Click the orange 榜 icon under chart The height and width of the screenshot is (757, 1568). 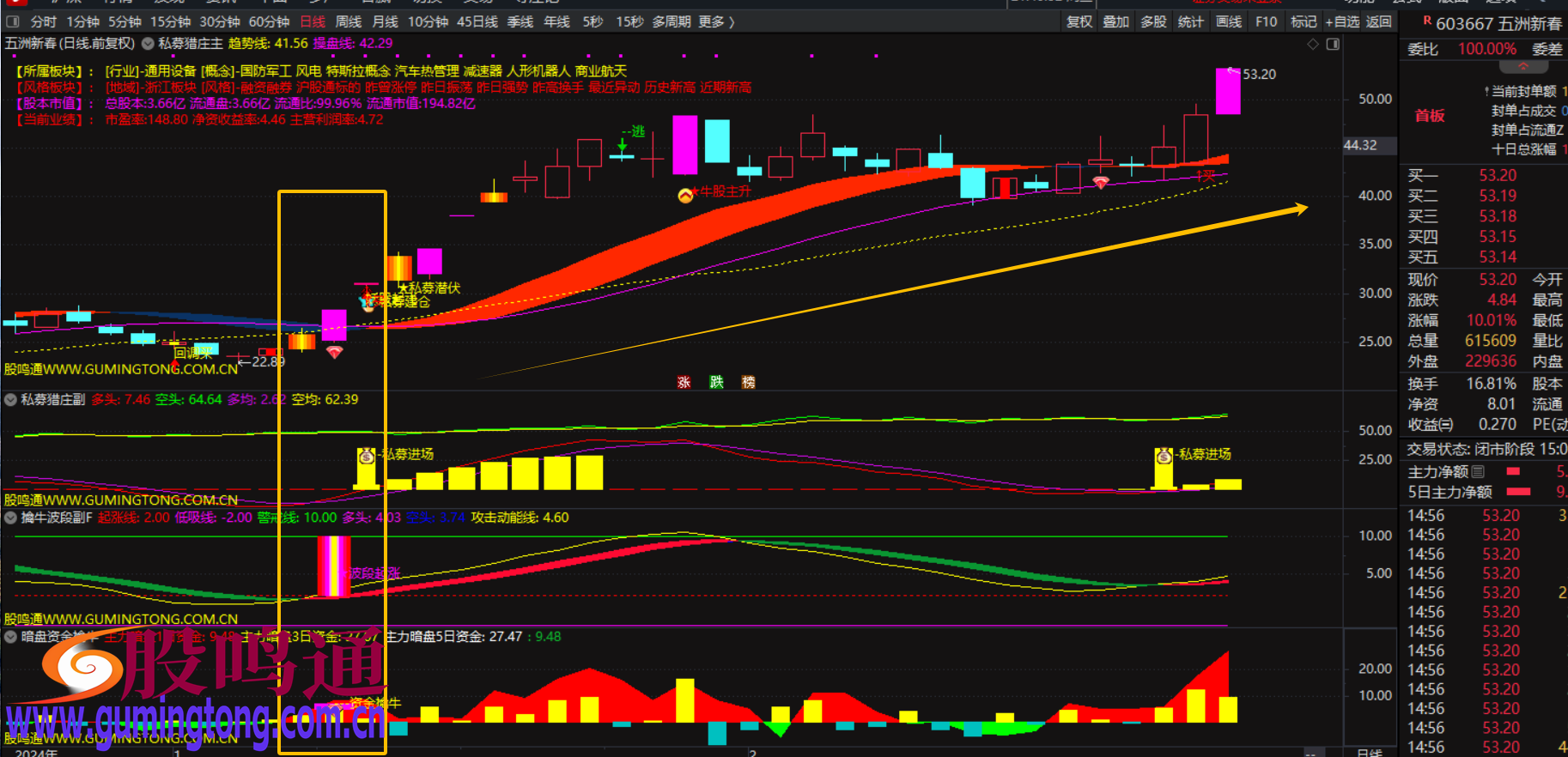[x=749, y=382]
